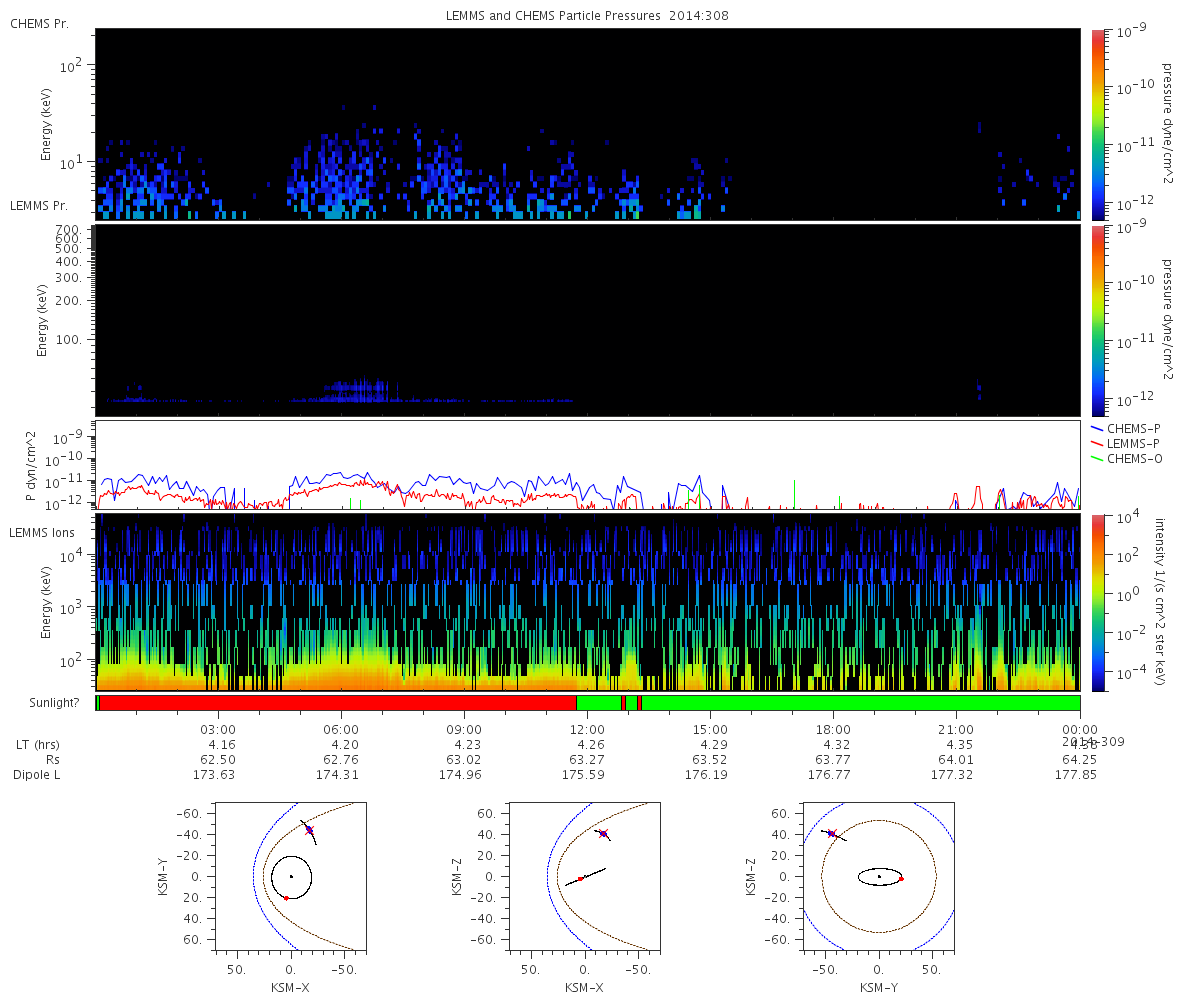
Task: Click the 12:00 time axis tick label
Action: pyautogui.click(x=588, y=729)
